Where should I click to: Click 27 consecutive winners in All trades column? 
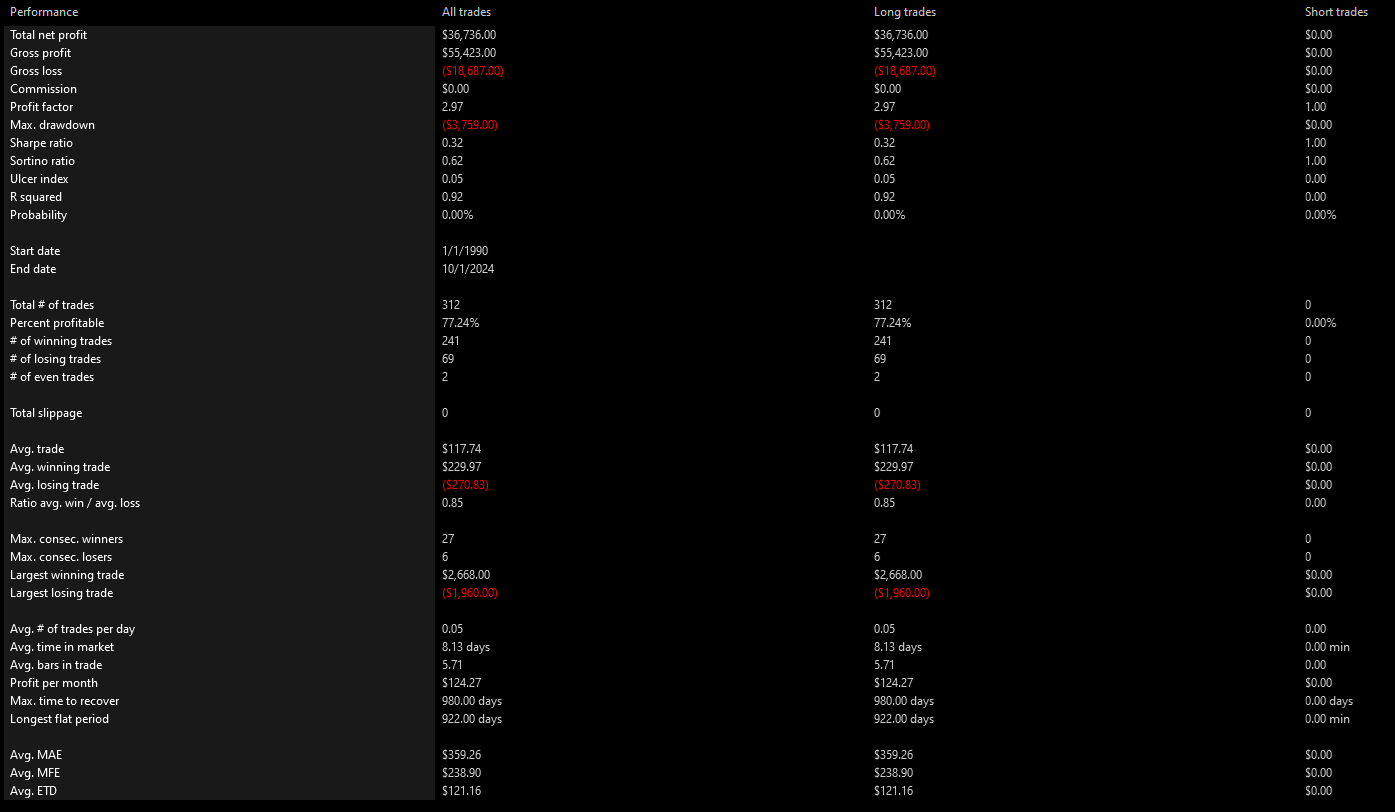[448, 539]
